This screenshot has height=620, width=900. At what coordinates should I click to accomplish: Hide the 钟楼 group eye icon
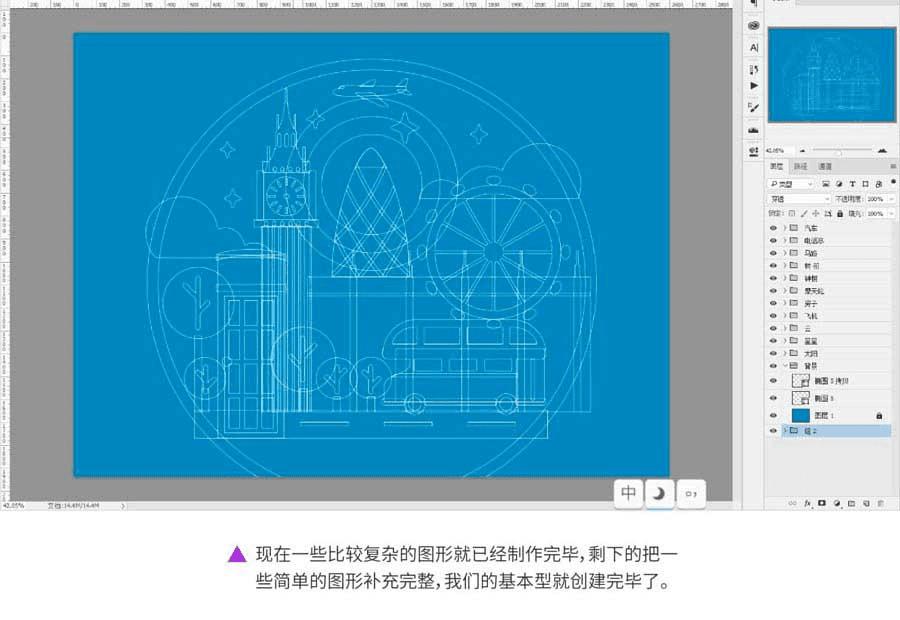(x=773, y=278)
